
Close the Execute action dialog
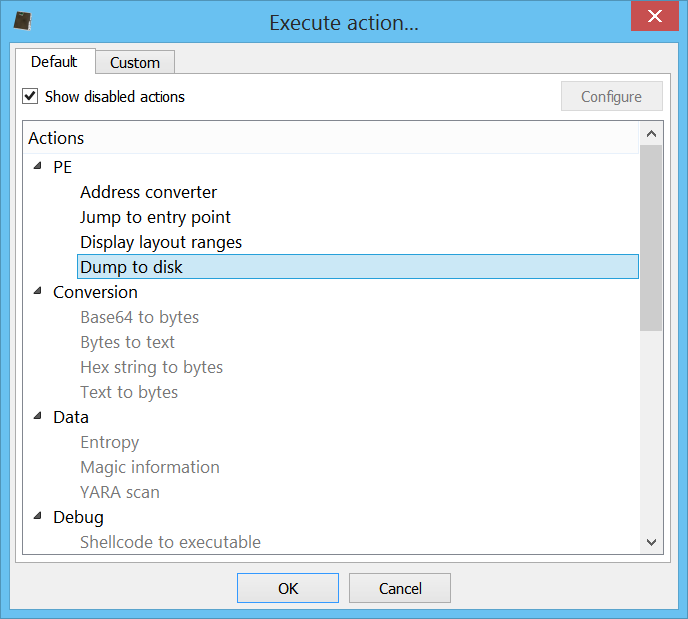click(654, 16)
